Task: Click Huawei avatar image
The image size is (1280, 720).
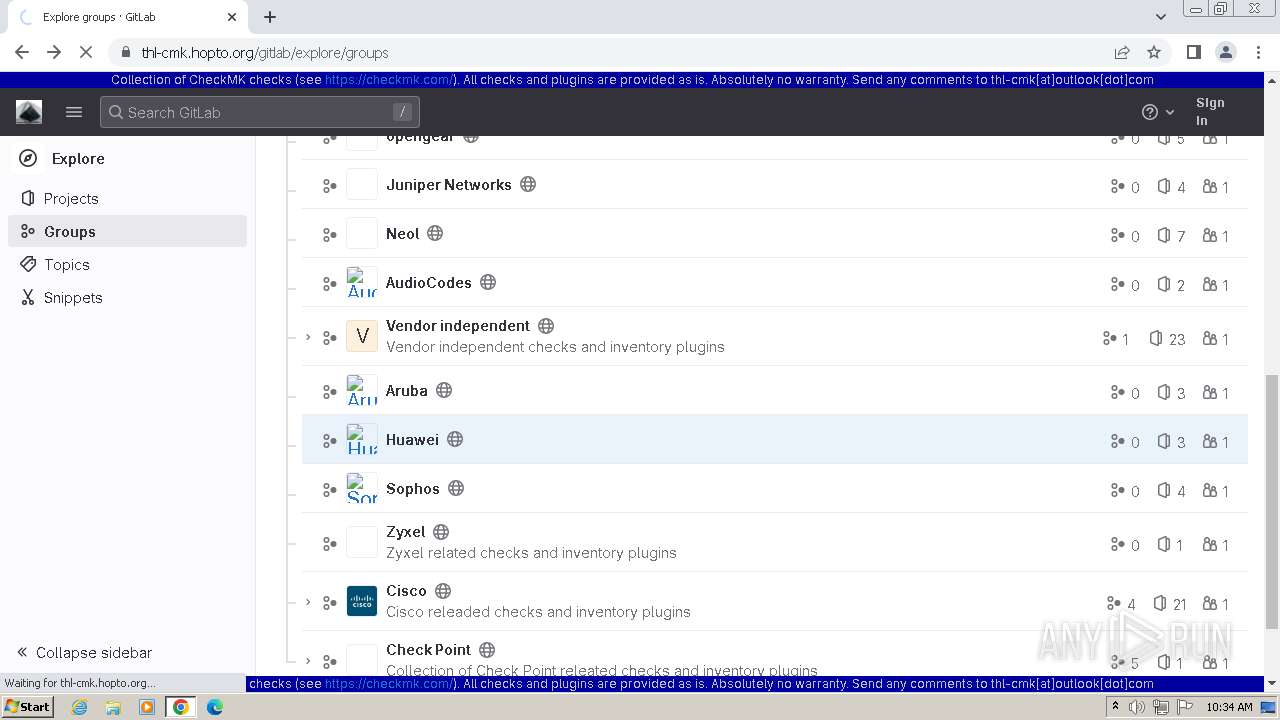Action: [362, 439]
